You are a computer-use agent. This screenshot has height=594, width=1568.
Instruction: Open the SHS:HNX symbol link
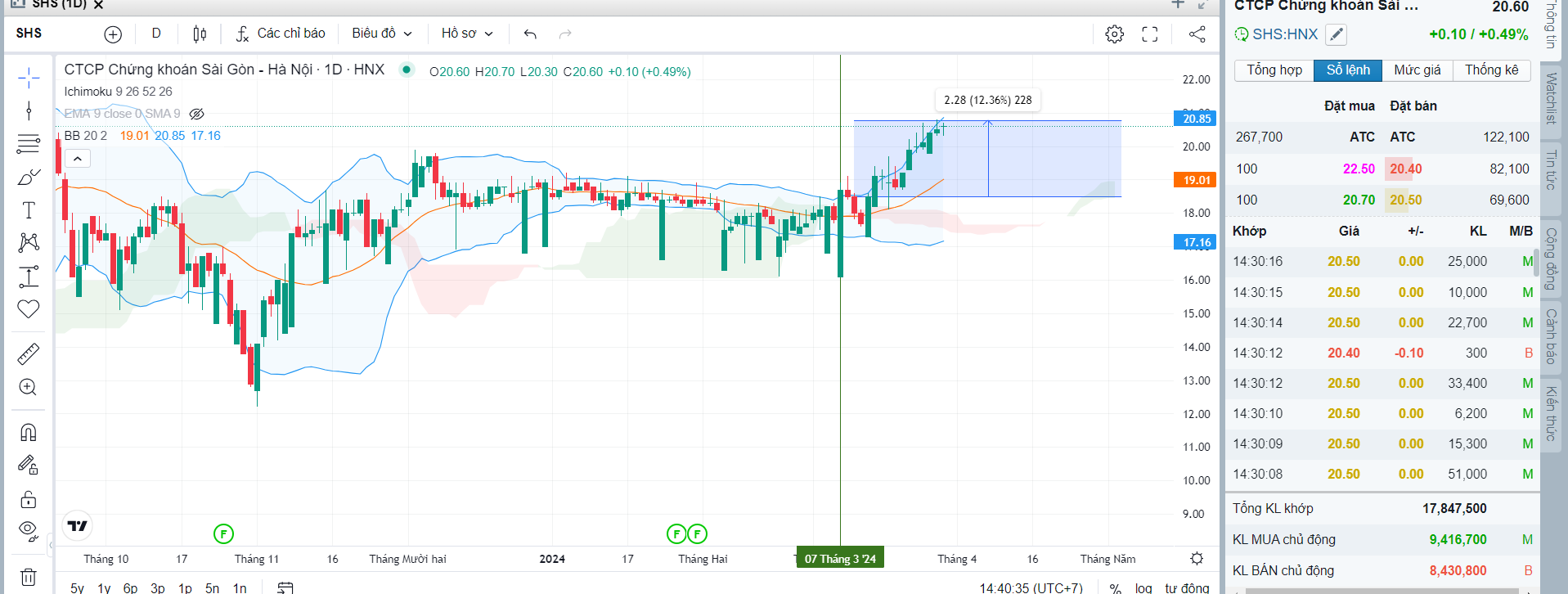coord(1285,34)
